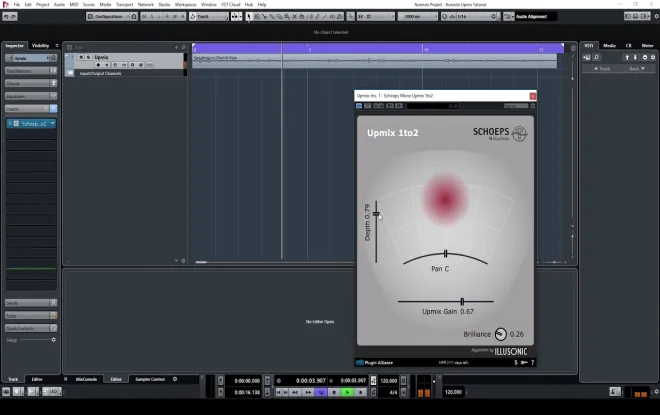Viewport: 660px width, 415px height.
Task: Open the MixConsole lower zone tab
Action: click(86, 379)
